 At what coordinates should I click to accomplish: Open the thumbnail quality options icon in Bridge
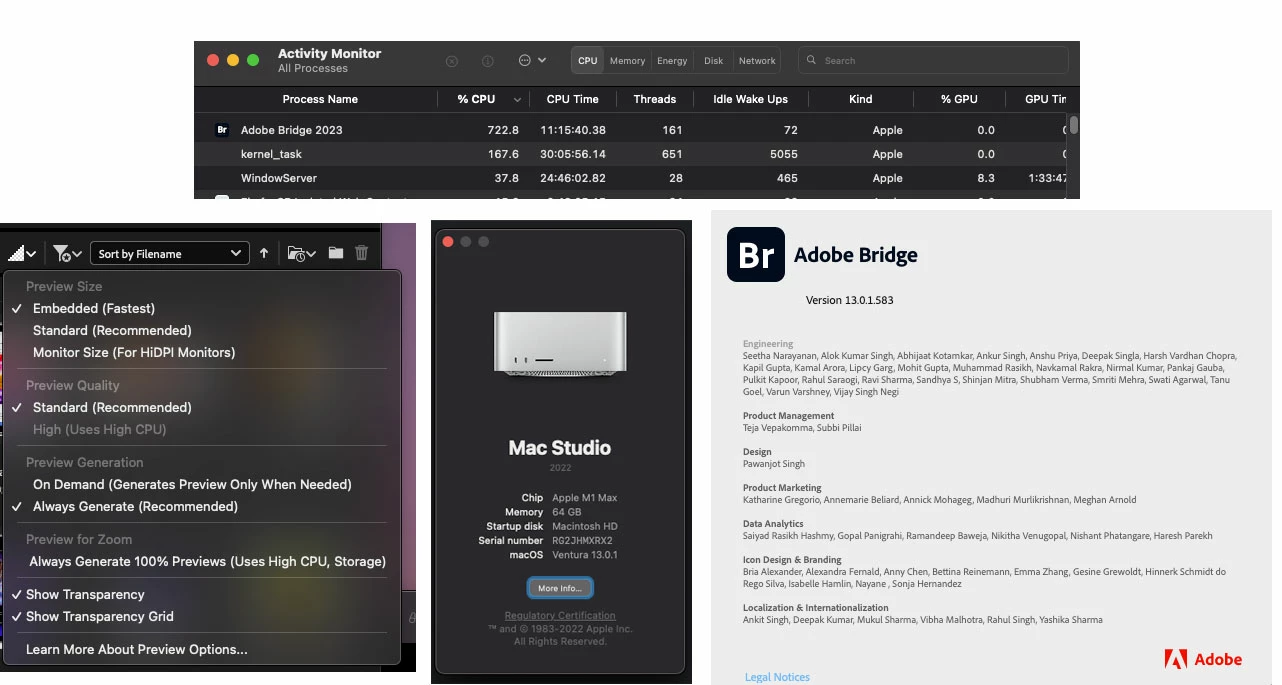[x=22, y=254]
